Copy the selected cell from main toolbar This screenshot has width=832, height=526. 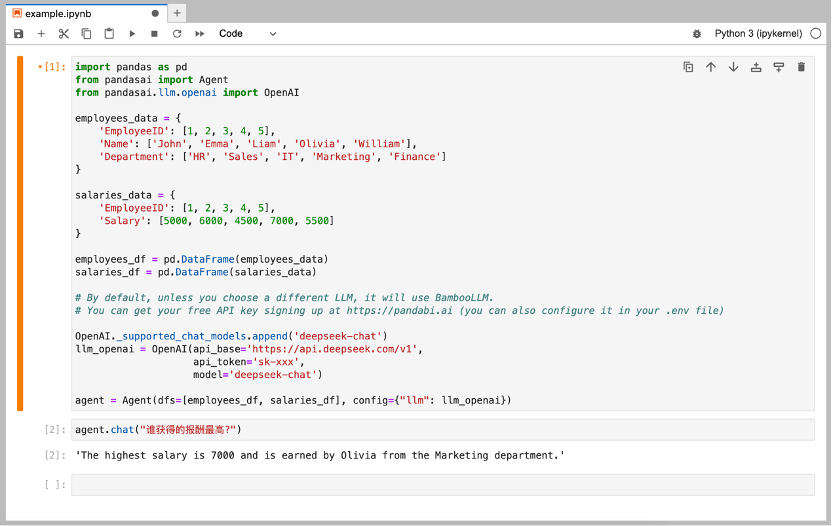coord(86,34)
